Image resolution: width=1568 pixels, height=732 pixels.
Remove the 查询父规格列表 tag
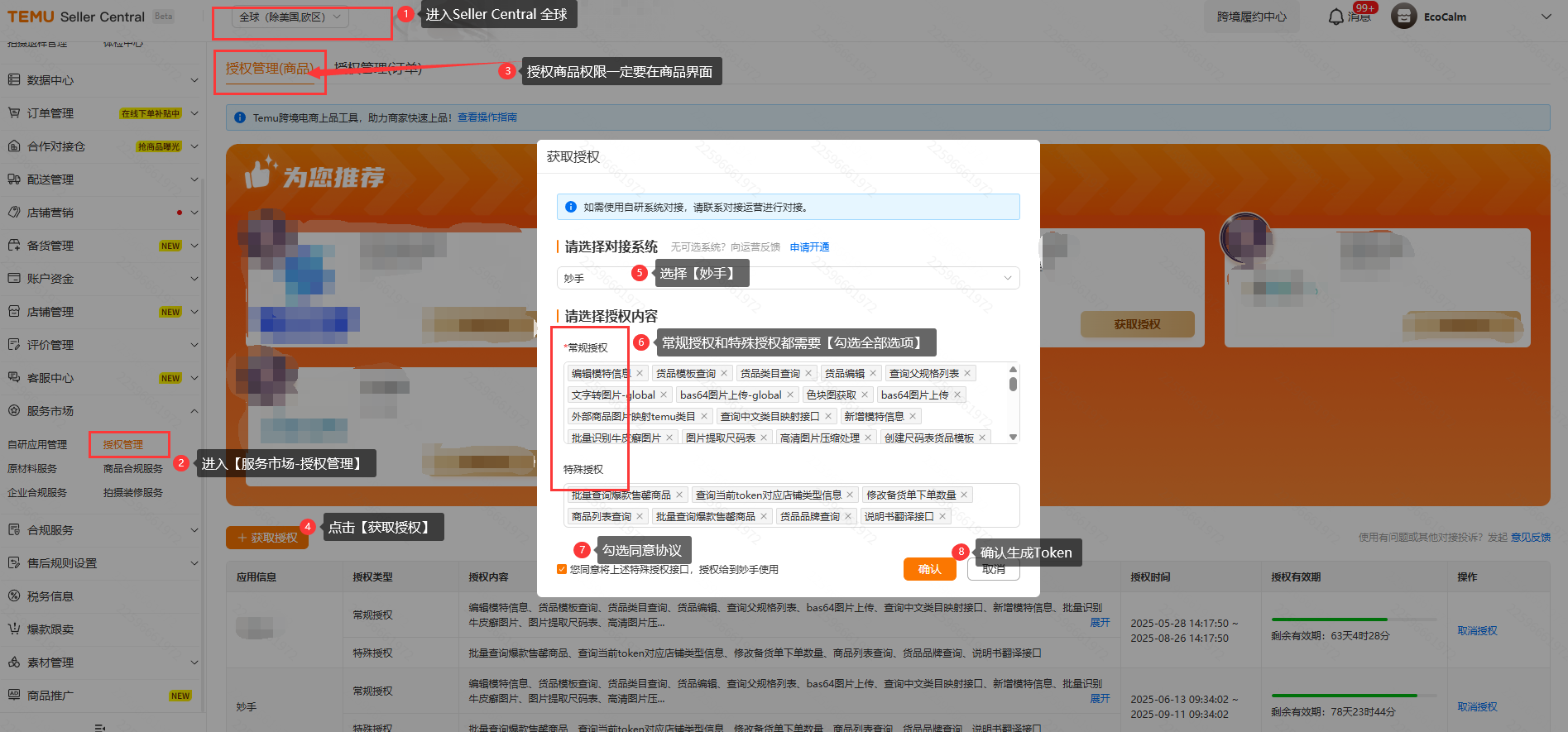[x=967, y=374]
